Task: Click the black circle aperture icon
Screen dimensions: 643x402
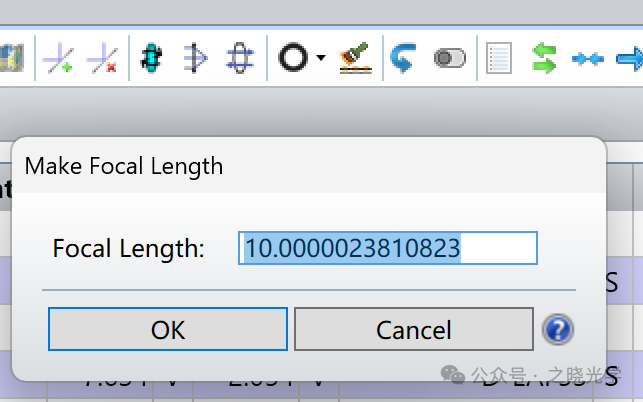Action: [292, 58]
